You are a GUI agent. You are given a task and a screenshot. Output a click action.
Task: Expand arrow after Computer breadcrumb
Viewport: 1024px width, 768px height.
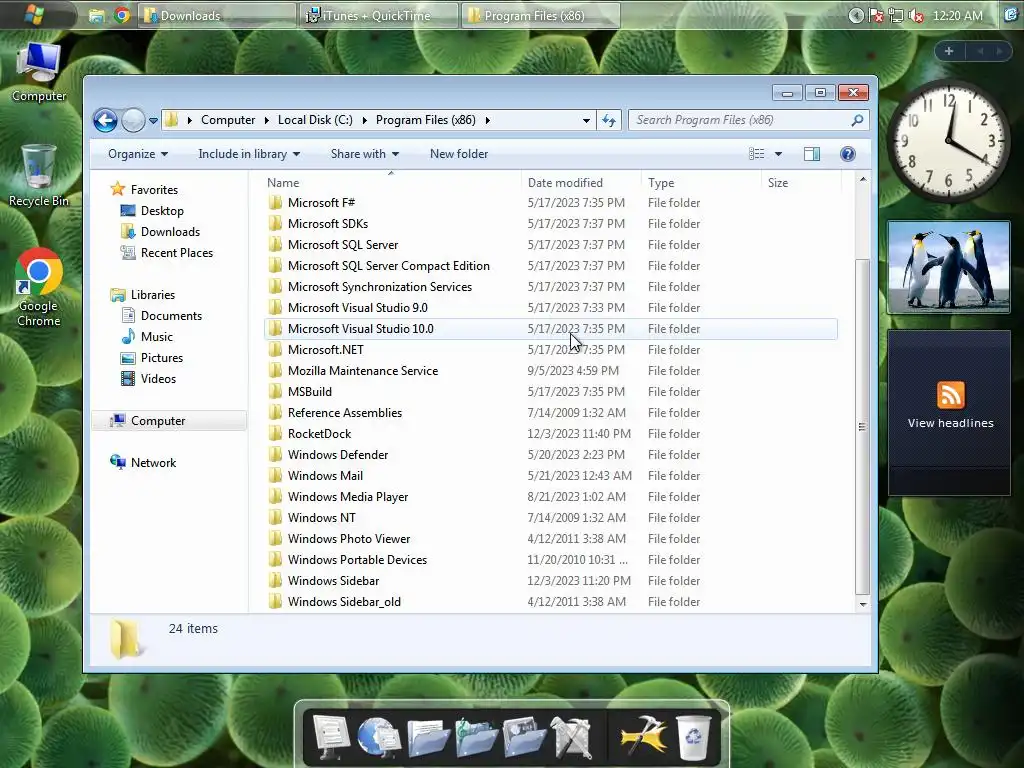(266, 120)
